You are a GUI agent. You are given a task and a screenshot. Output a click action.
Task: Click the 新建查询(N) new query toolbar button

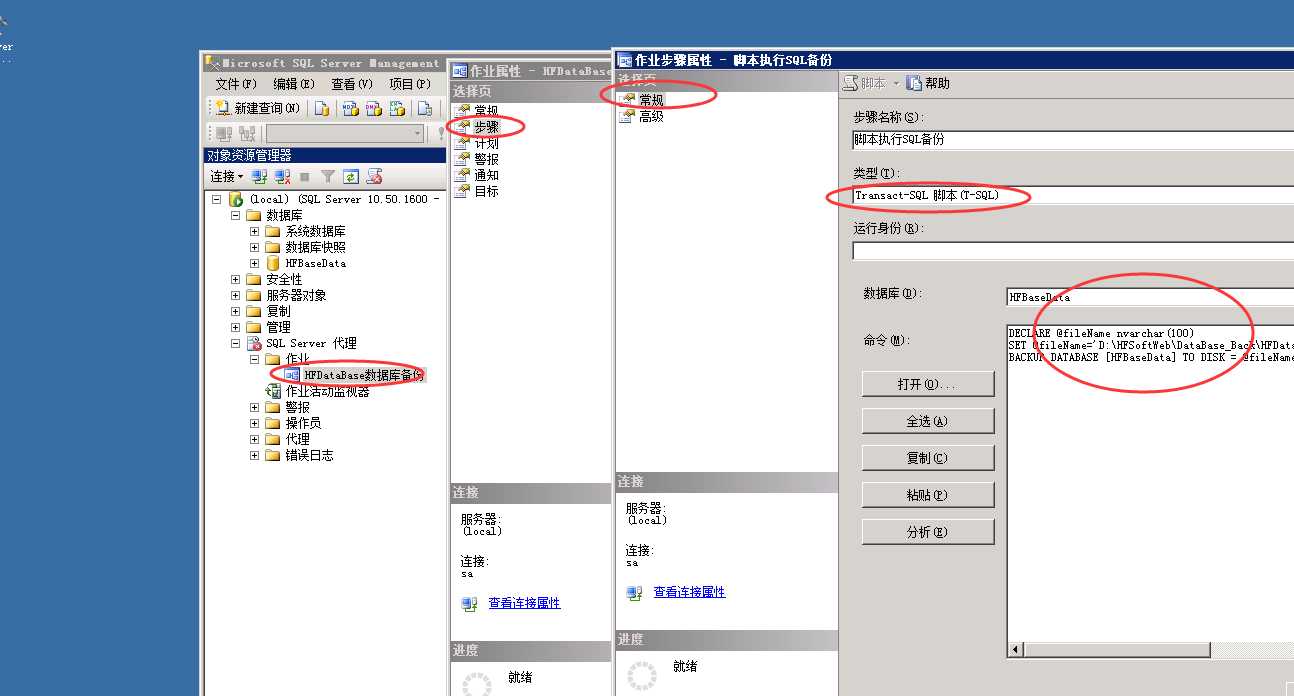coord(258,108)
